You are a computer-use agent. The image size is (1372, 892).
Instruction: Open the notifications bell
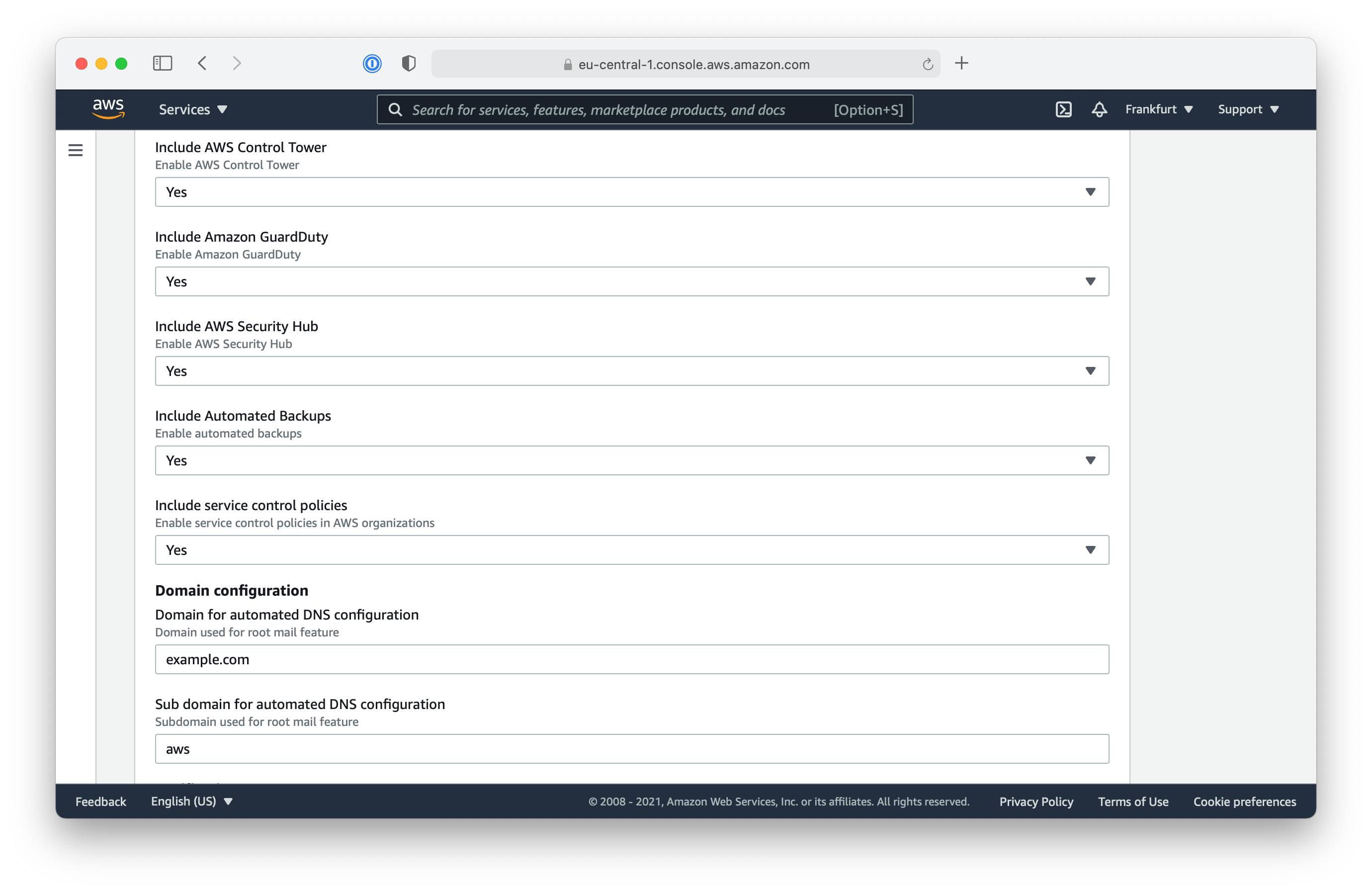click(1099, 109)
